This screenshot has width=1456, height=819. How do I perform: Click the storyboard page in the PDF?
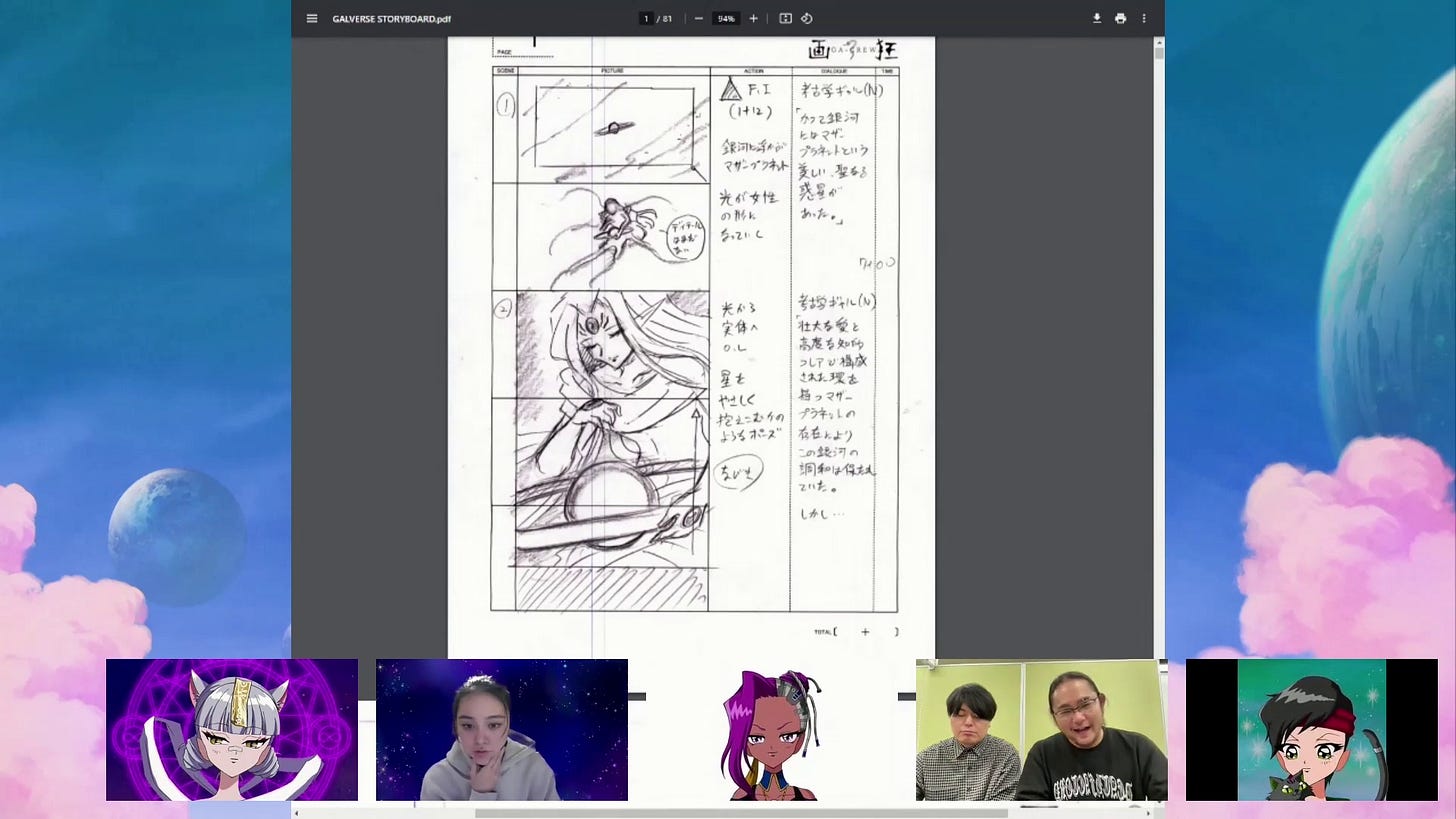coord(691,348)
